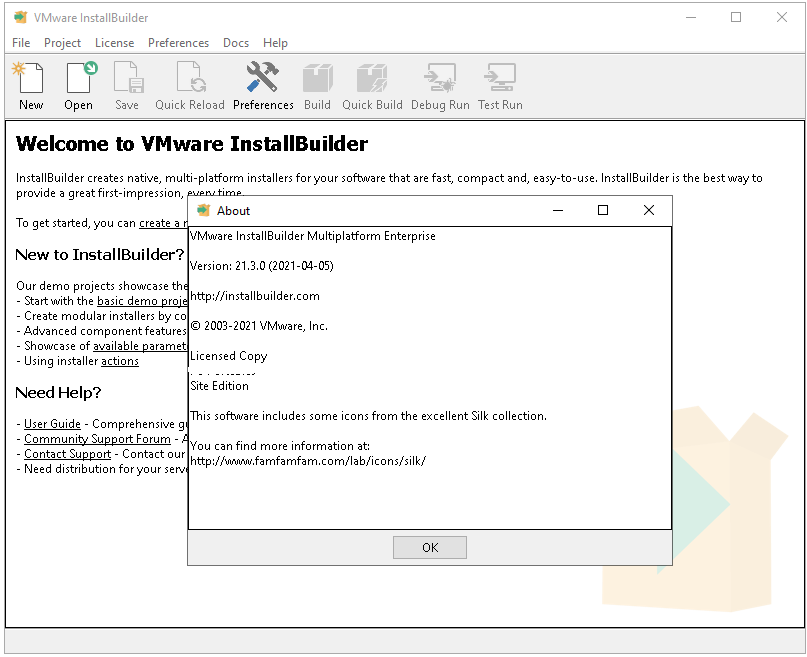Open the Help menu
The height and width of the screenshot is (657, 807).
[x=275, y=43]
